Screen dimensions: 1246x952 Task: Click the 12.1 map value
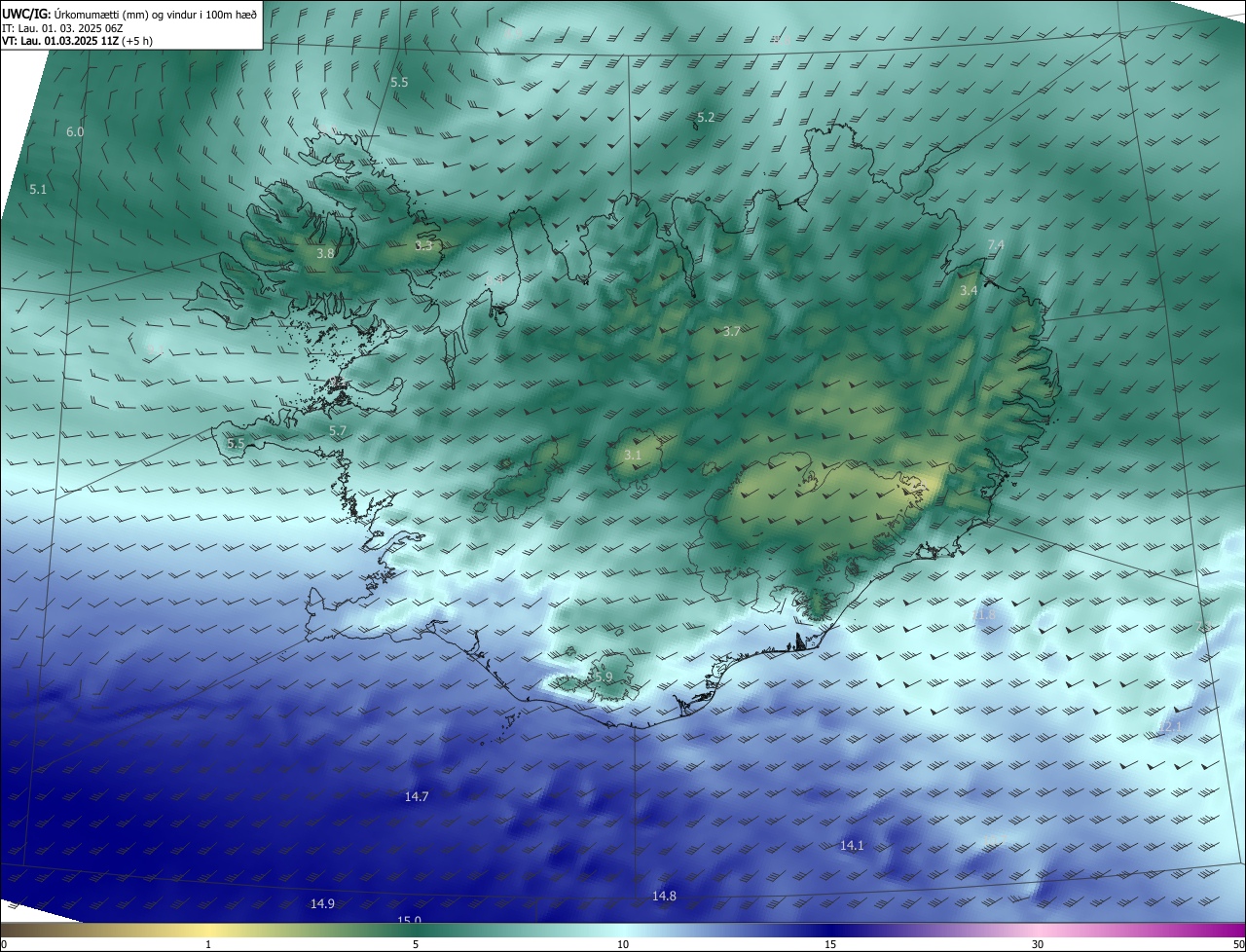pos(1171,727)
